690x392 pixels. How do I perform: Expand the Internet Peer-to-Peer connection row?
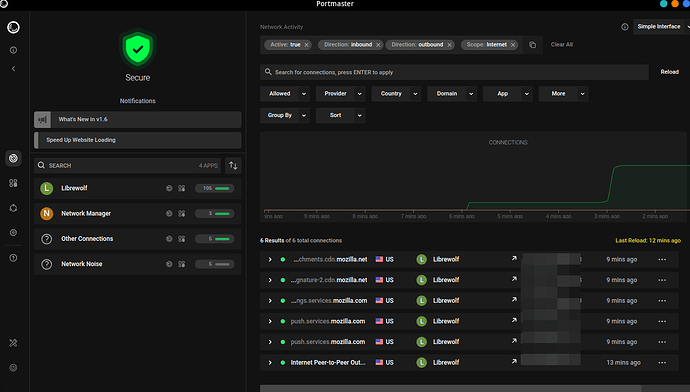point(270,363)
